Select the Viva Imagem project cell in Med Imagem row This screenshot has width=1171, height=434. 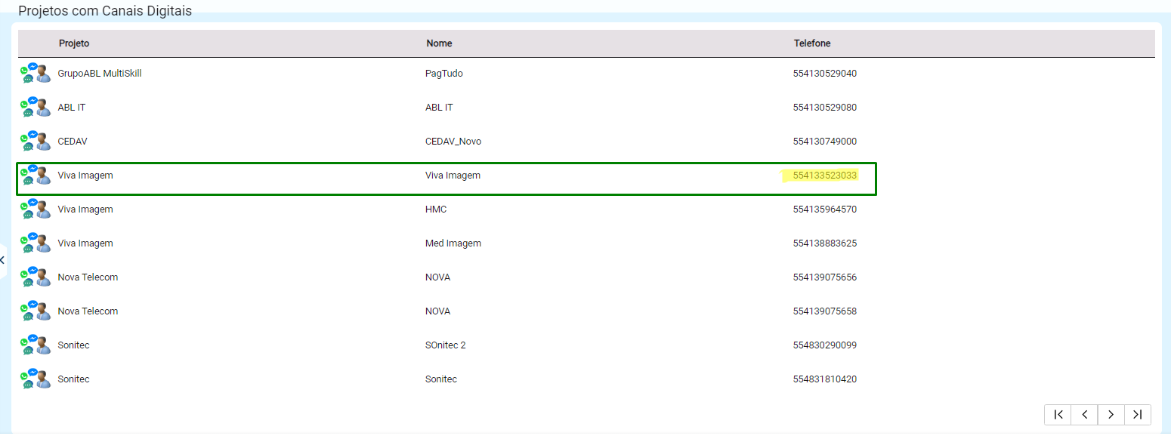85,243
